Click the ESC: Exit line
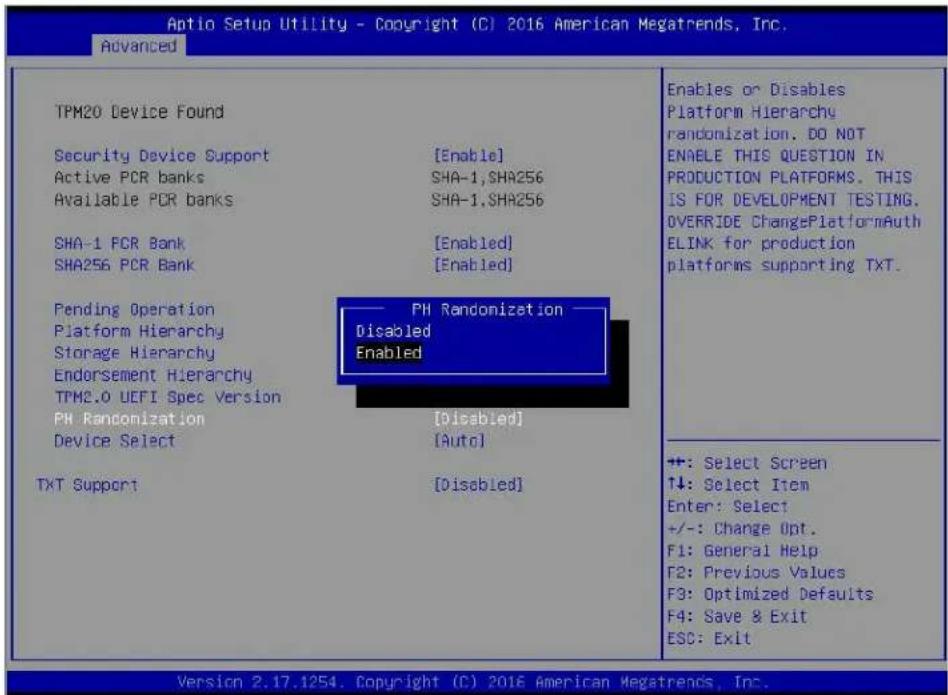The image size is (948, 695). [x=709, y=638]
